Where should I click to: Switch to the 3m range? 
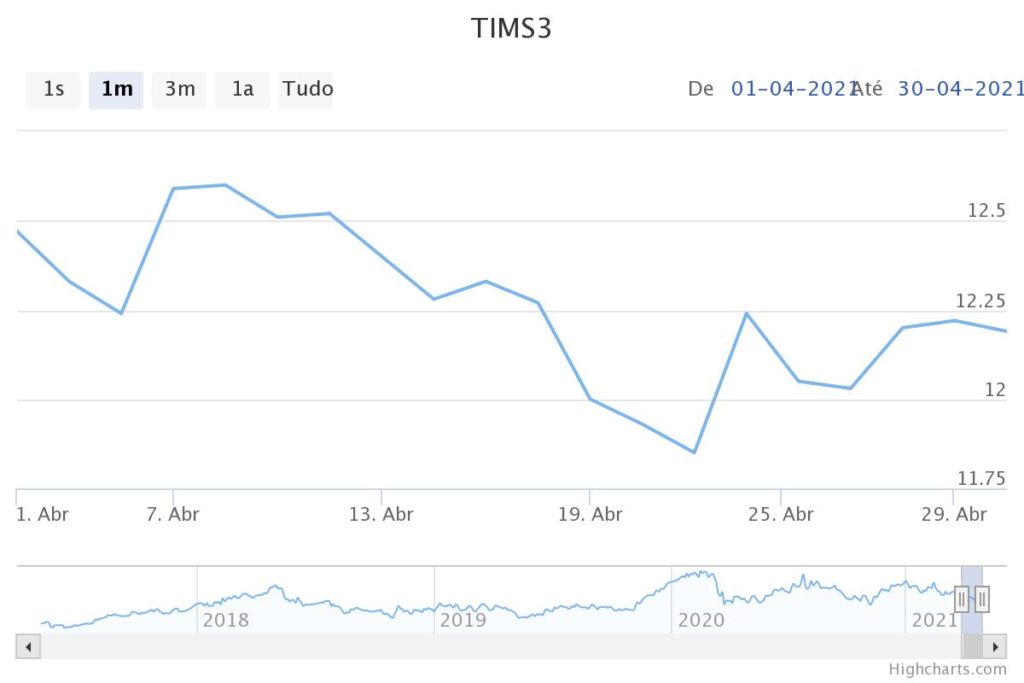click(179, 89)
